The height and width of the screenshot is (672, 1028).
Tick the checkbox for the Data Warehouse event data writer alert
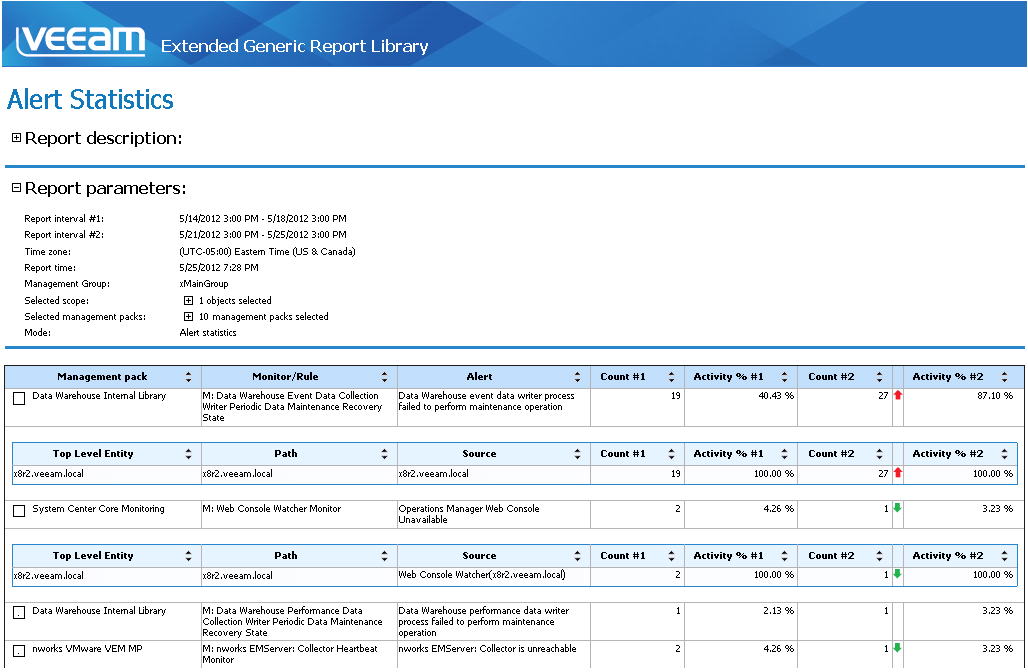[x=19, y=399]
